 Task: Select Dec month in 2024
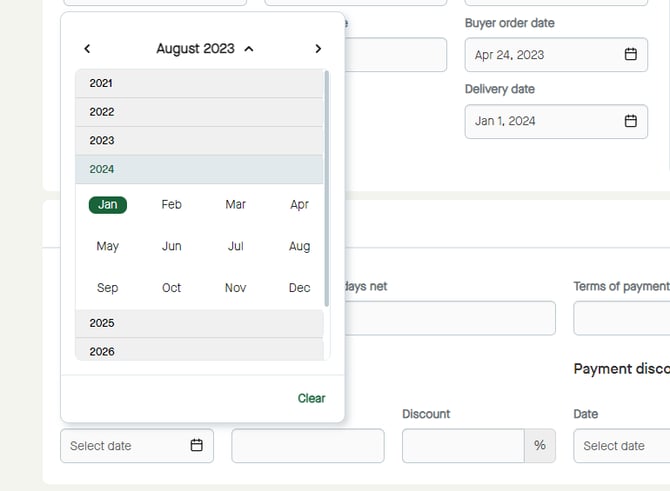(x=300, y=288)
